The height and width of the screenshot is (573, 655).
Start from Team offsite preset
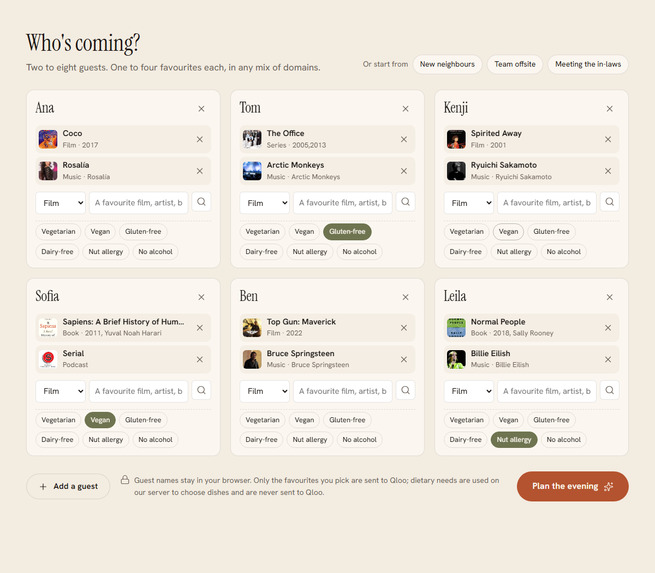click(515, 64)
